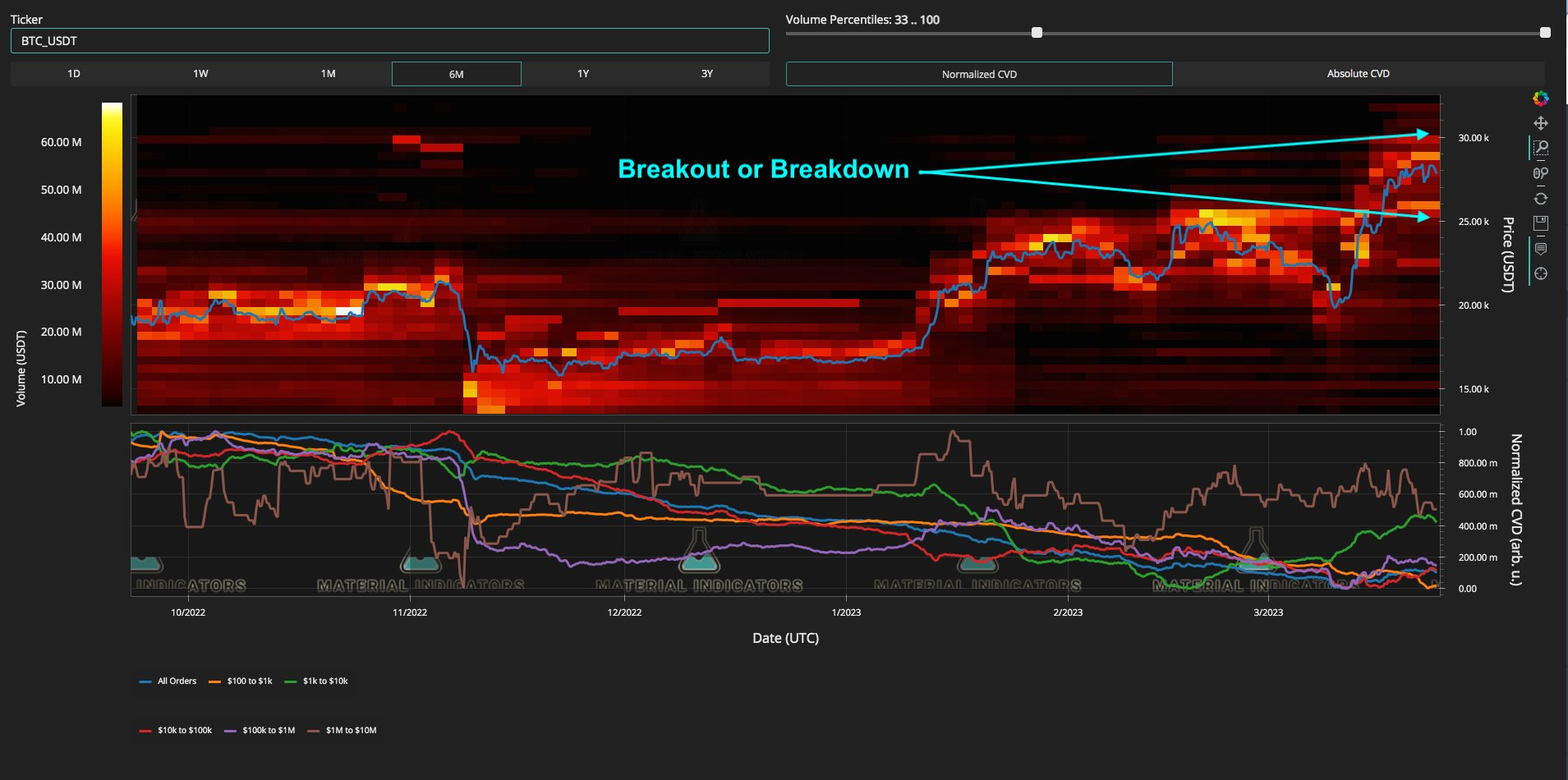This screenshot has width=1568, height=780.
Task: Click the 25.00 k price axis label
Action: click(1474, 222)
